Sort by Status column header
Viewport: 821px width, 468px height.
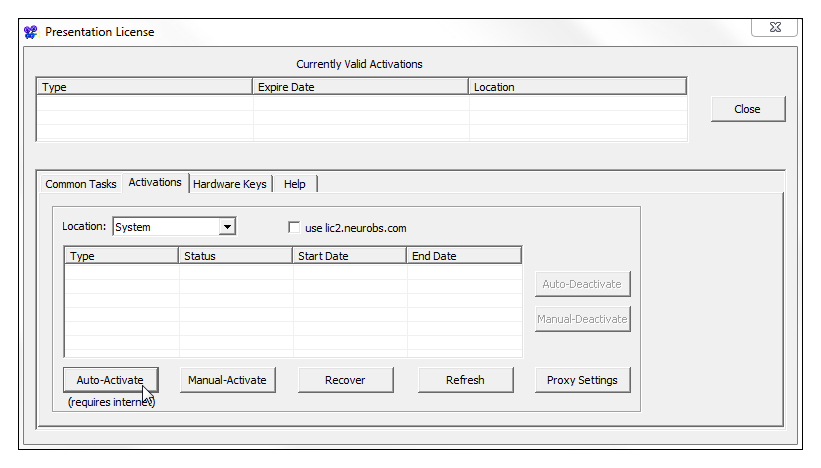[x=236, y=256]
